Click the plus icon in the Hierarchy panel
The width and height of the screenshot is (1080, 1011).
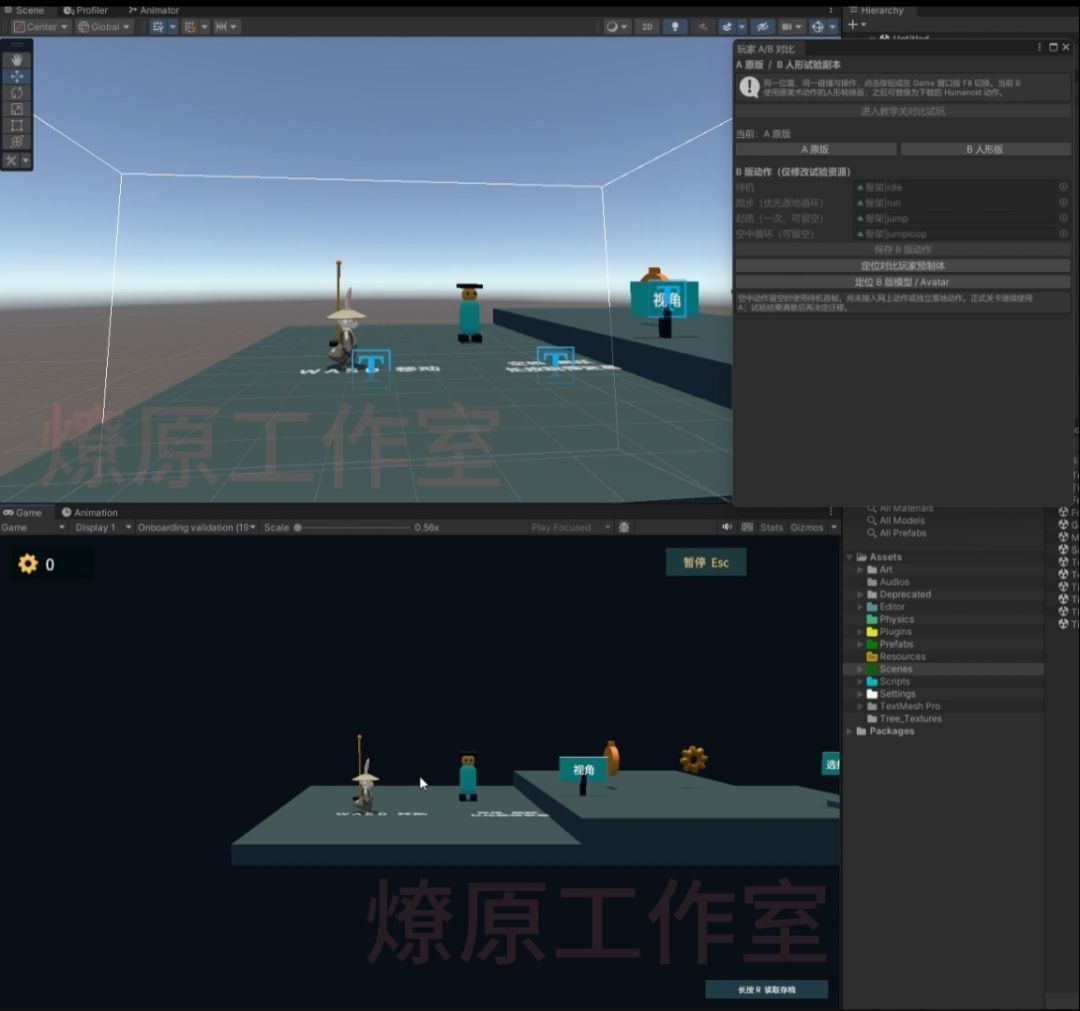coord(853,25)
